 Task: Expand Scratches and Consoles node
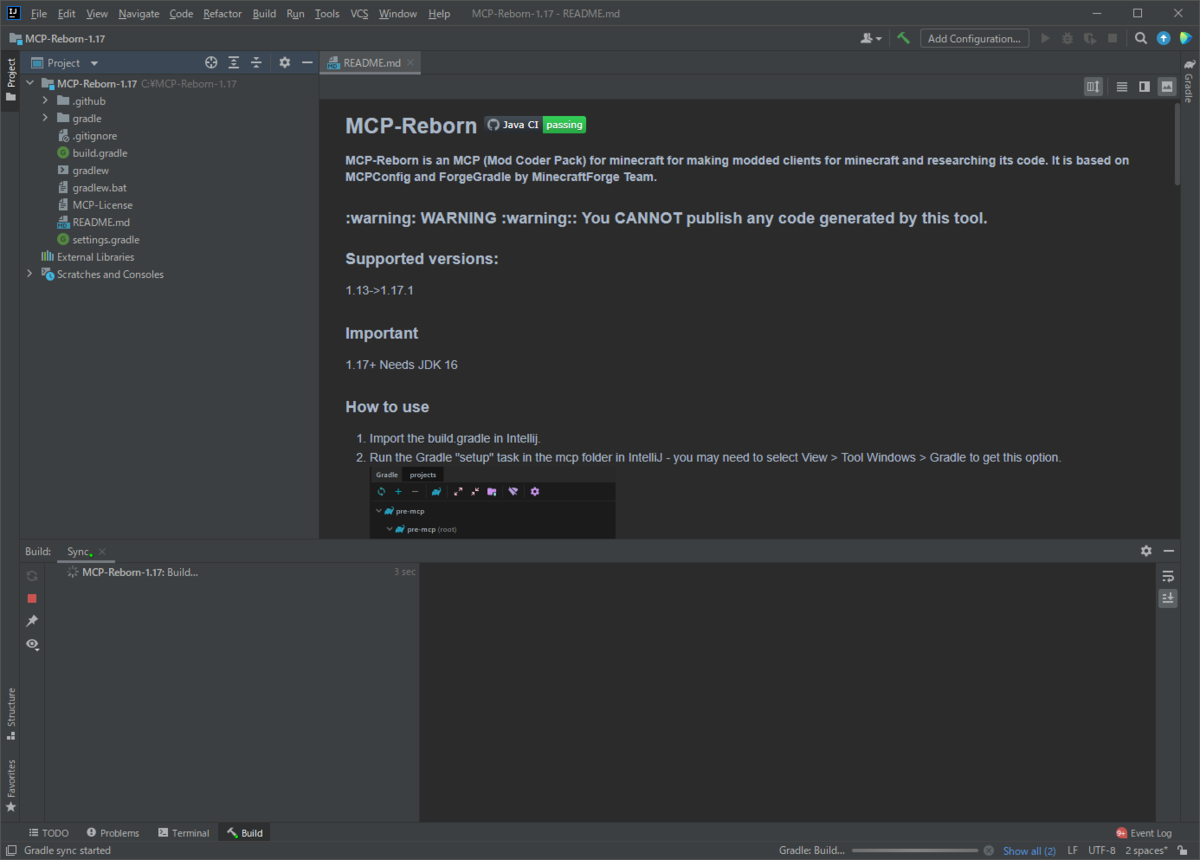pos(30,274)
